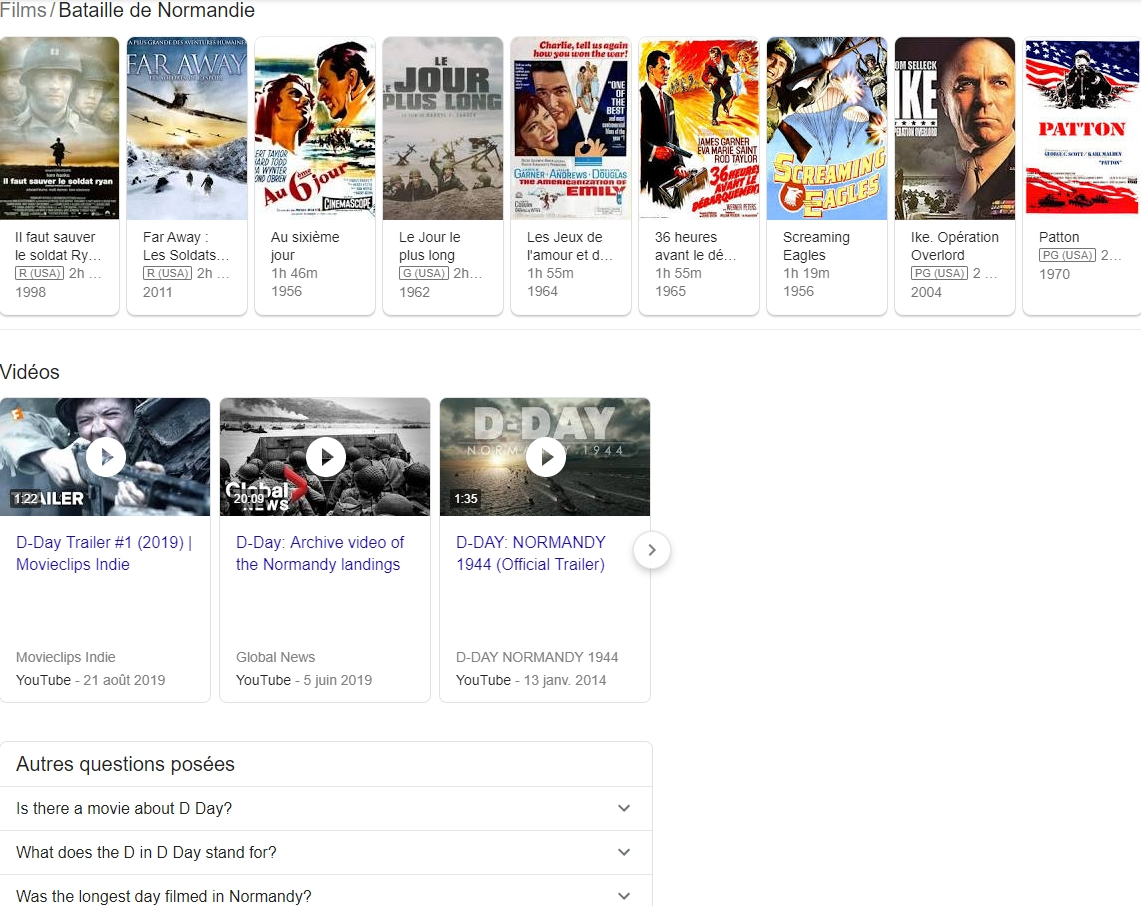Expand 'What does the D in D Day stand for?'

click(x=326, y=852)
